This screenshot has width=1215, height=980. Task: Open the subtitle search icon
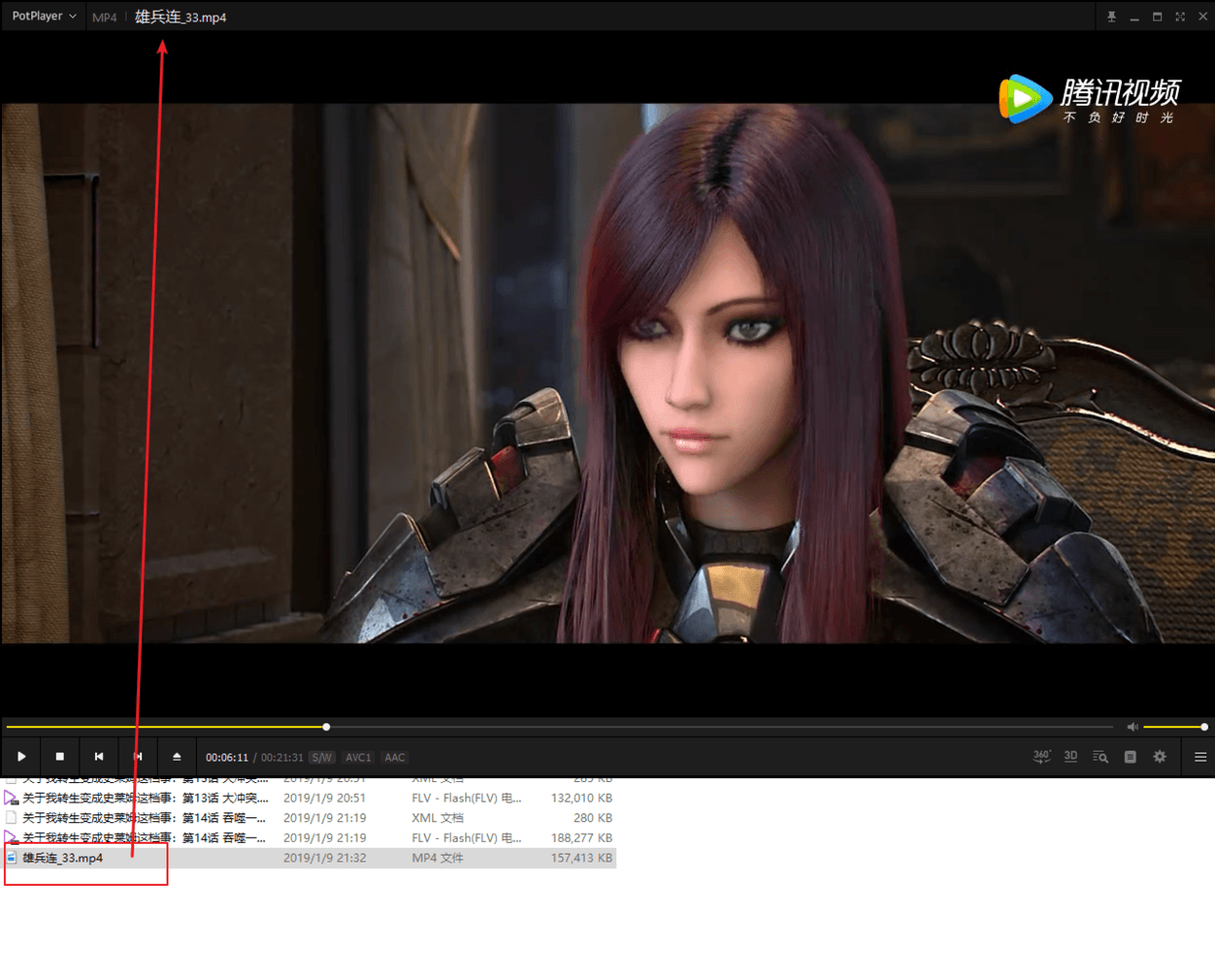1100,757
